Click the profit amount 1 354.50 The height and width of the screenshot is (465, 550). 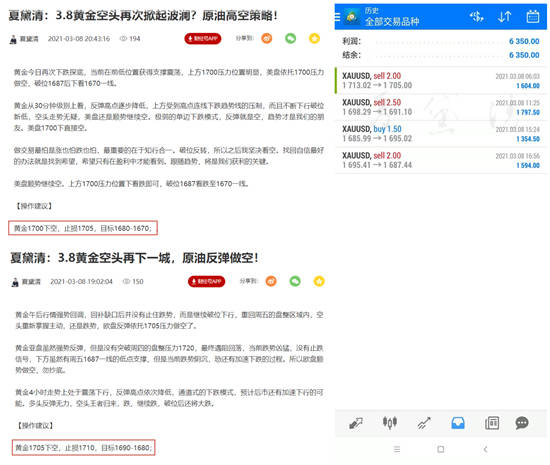[528, 139]
